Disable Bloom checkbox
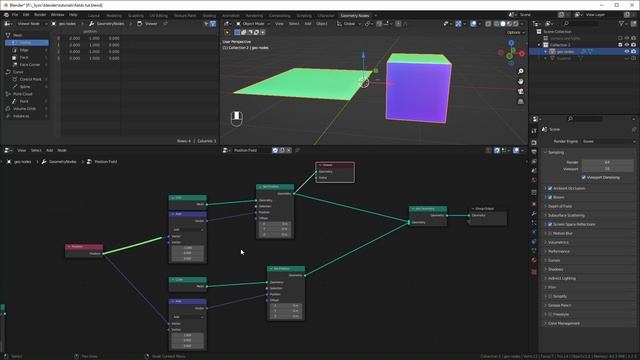This screenshot has height=360, width=640. click(550, 197)
